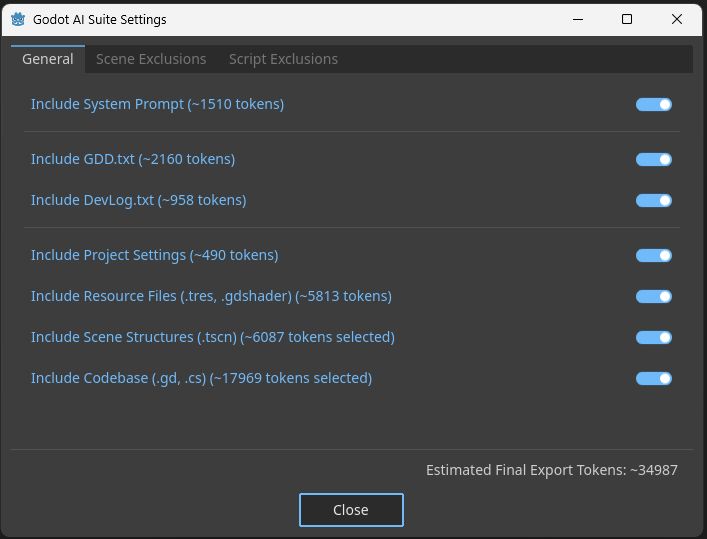This screenshot has width=707, height=539.
Task: Toggle the Include Scene Structures switch
Action: tap(654, 338)
